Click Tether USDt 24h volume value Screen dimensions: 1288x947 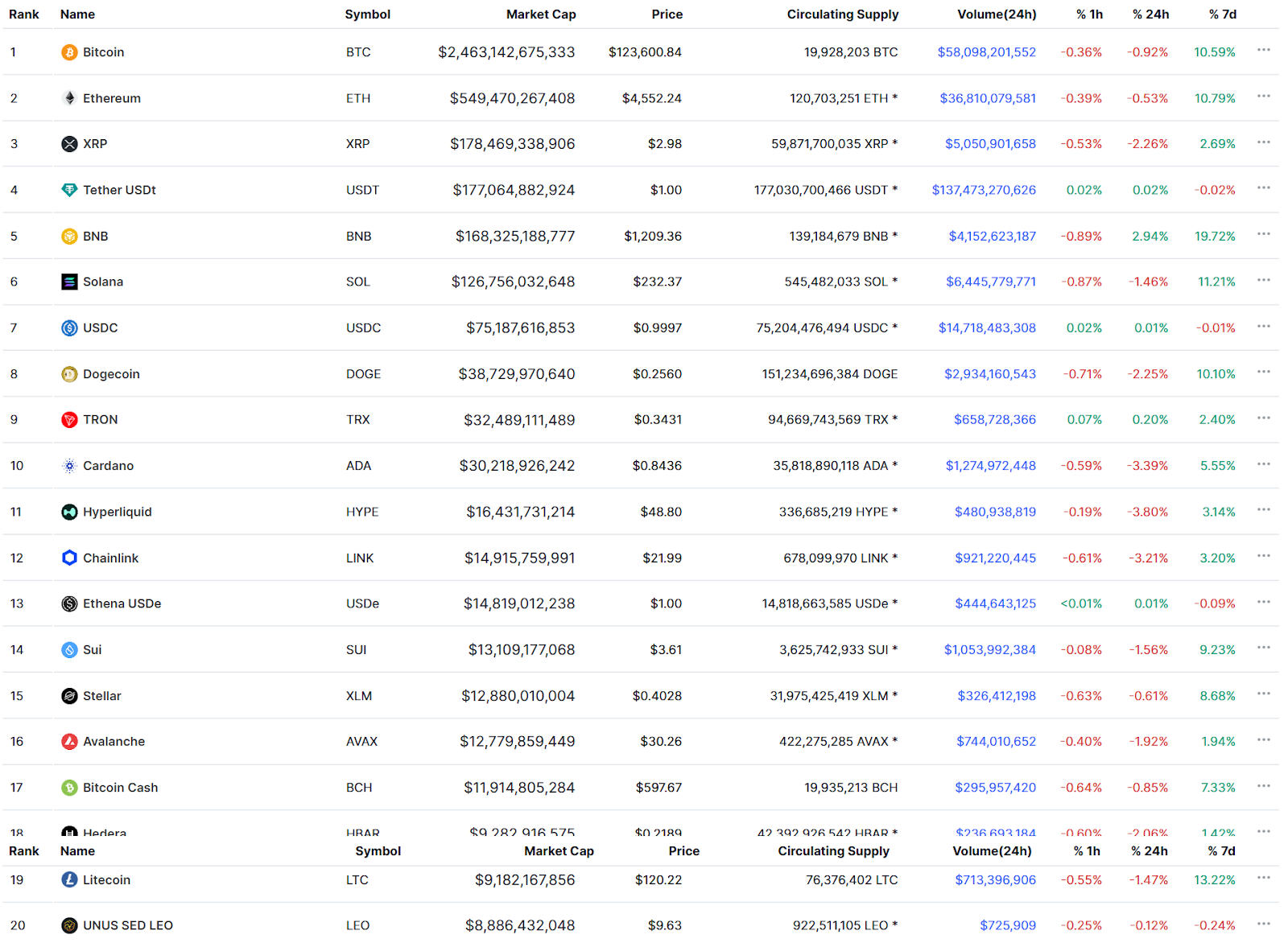[x=984, y=190]
